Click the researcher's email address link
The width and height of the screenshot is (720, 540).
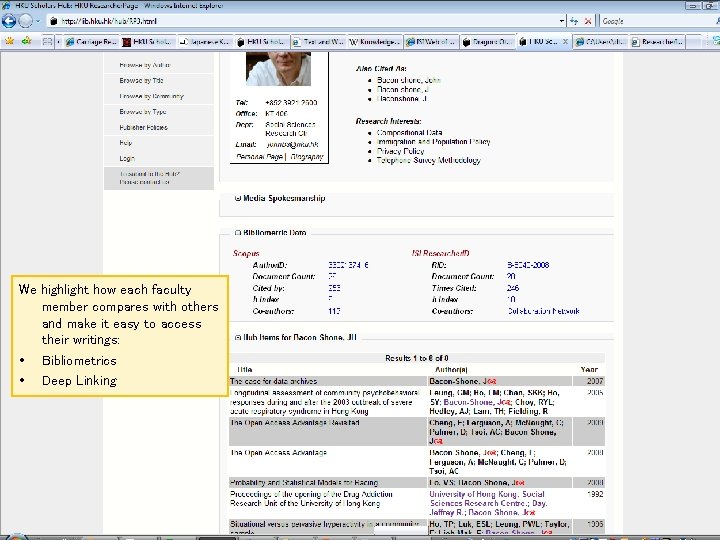(x=292, y=144)
